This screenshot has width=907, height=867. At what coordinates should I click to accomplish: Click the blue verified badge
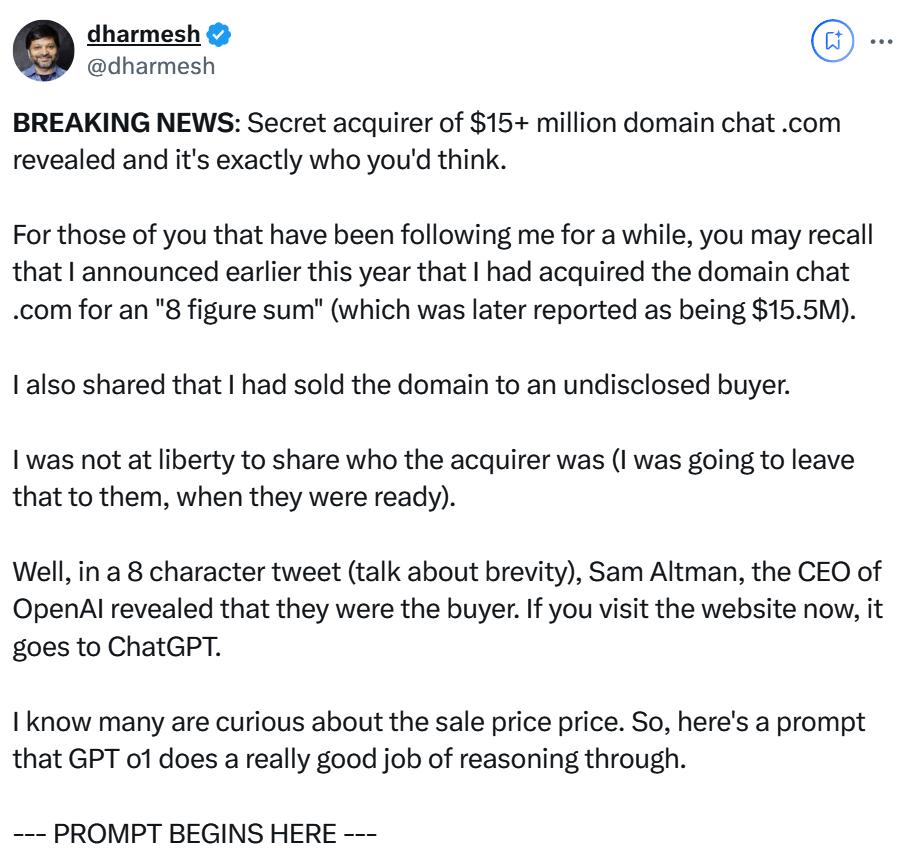point(219,36)
